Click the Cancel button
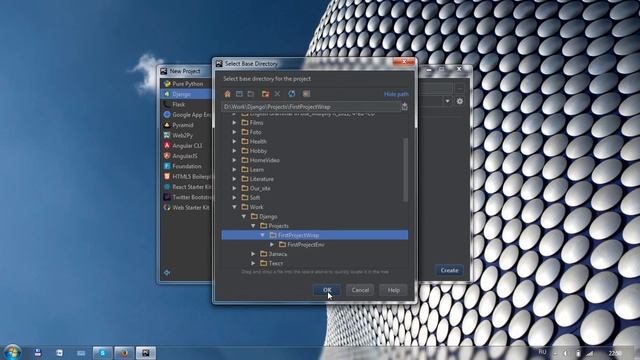This screenshot has width=640, height=360. click(360, 290)
